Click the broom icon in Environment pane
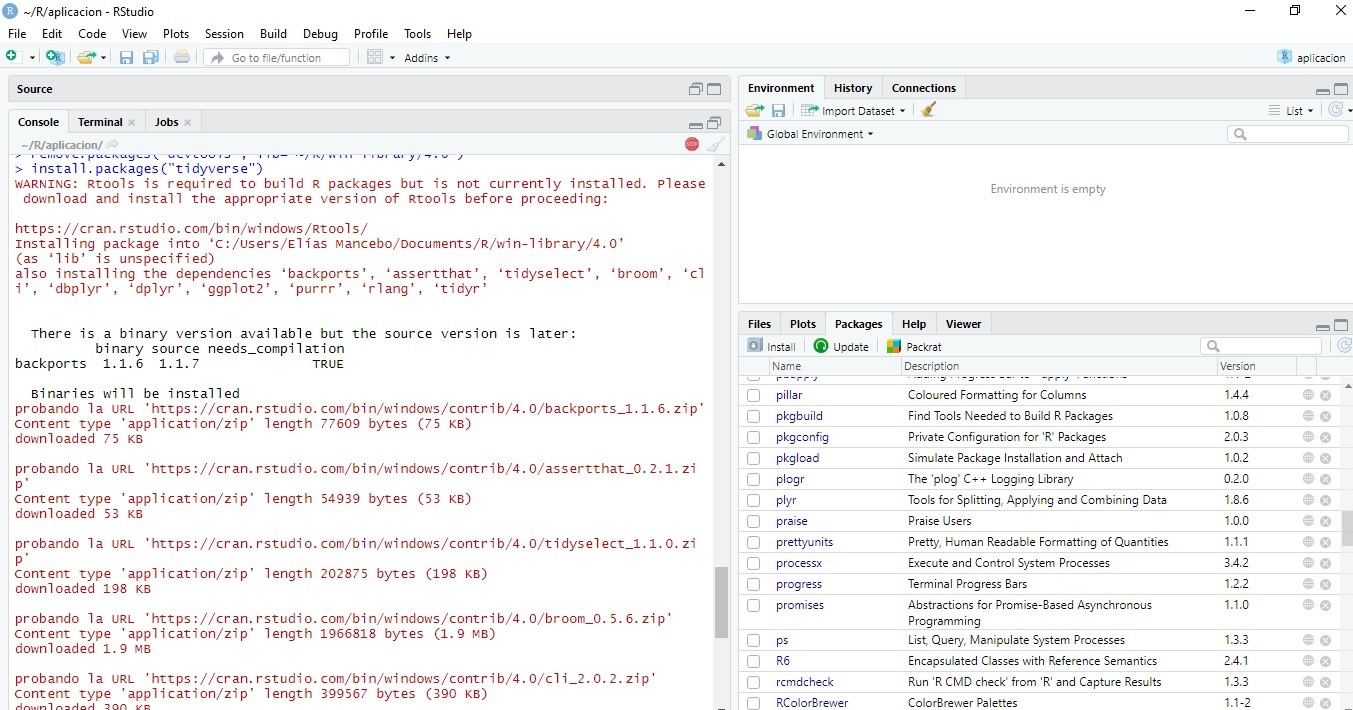This screenshot has height=710, width=1353. (929, 111)
